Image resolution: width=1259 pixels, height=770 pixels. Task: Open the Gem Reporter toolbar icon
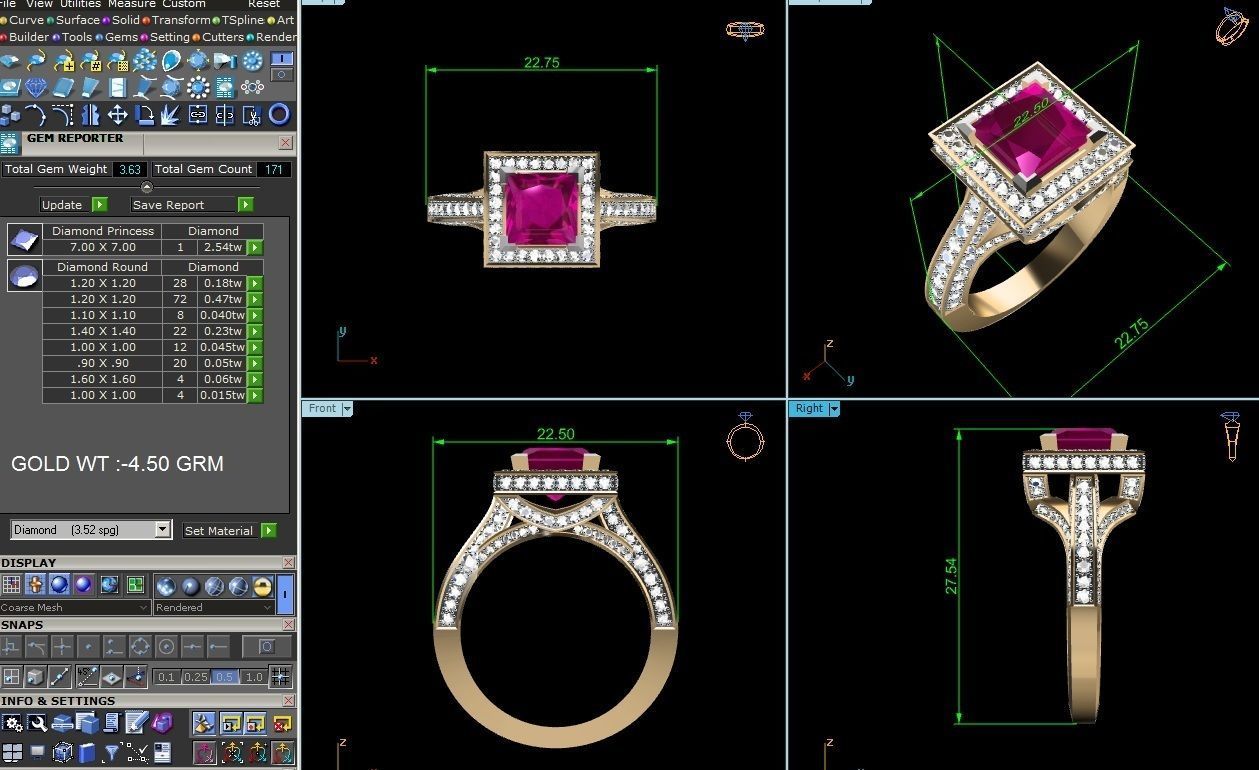point(225,87)
